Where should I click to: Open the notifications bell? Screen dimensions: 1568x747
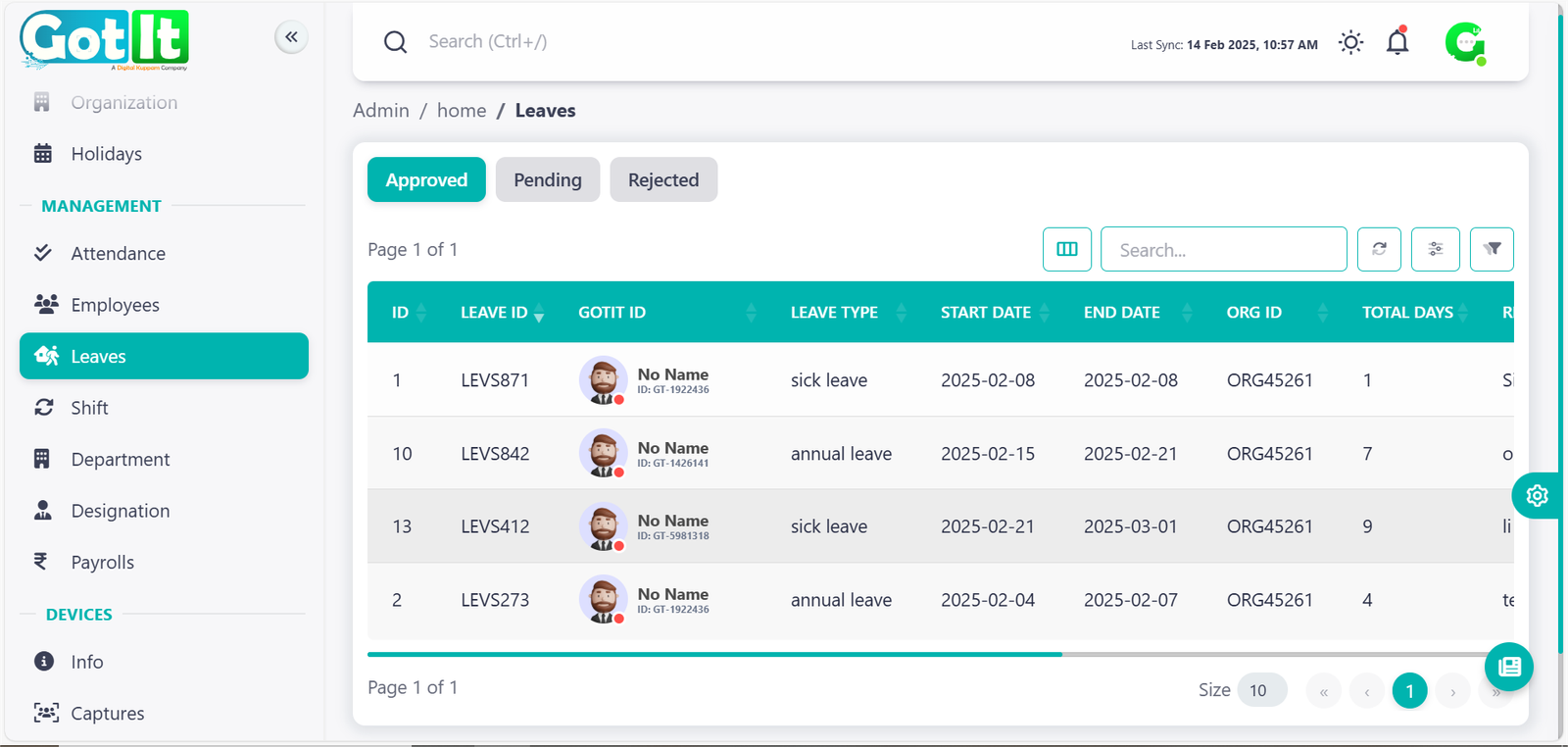click(x=1397, y=42)
